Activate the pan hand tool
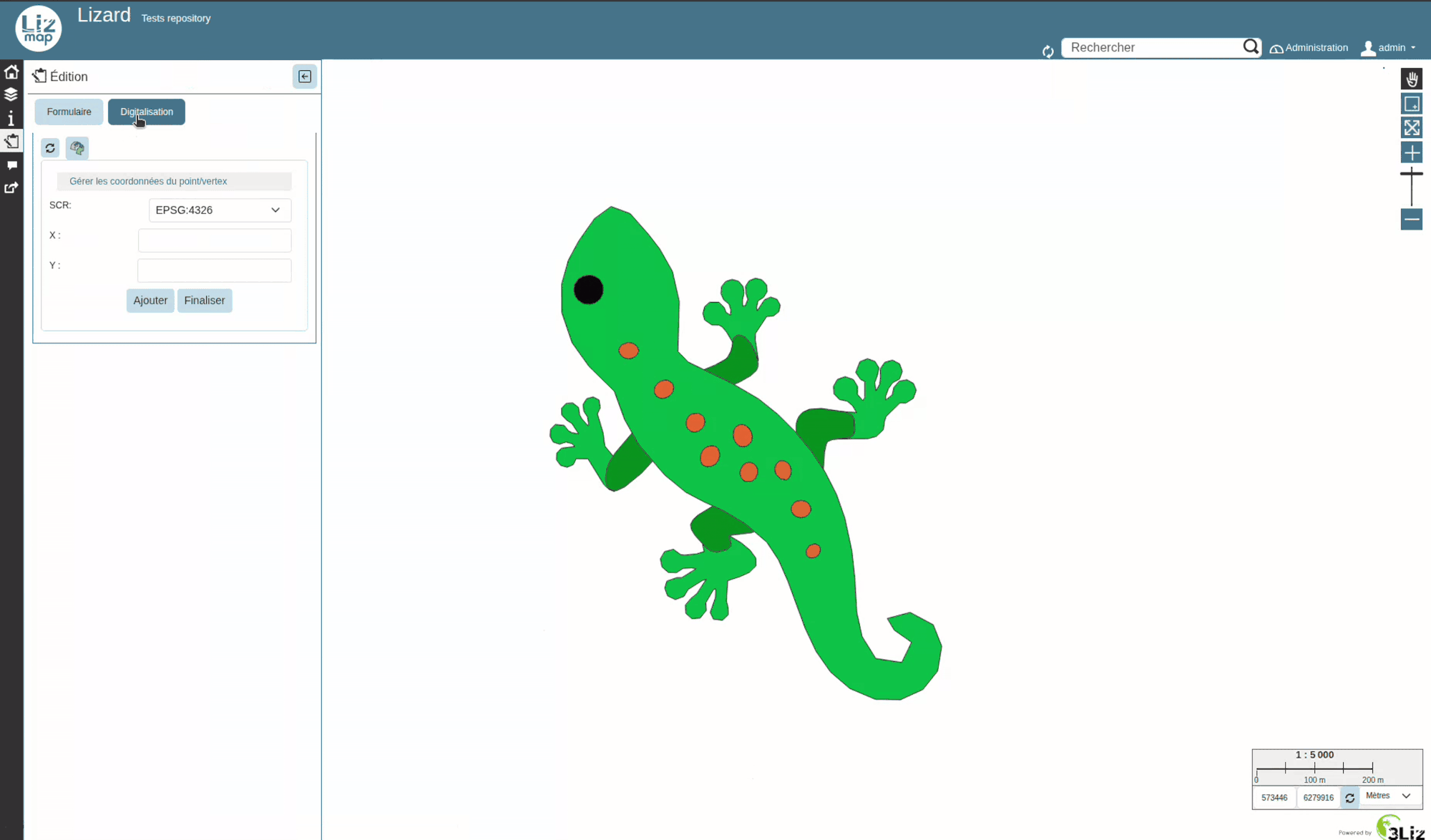This screenshot has height=840, width=1431. (1412, 79)
